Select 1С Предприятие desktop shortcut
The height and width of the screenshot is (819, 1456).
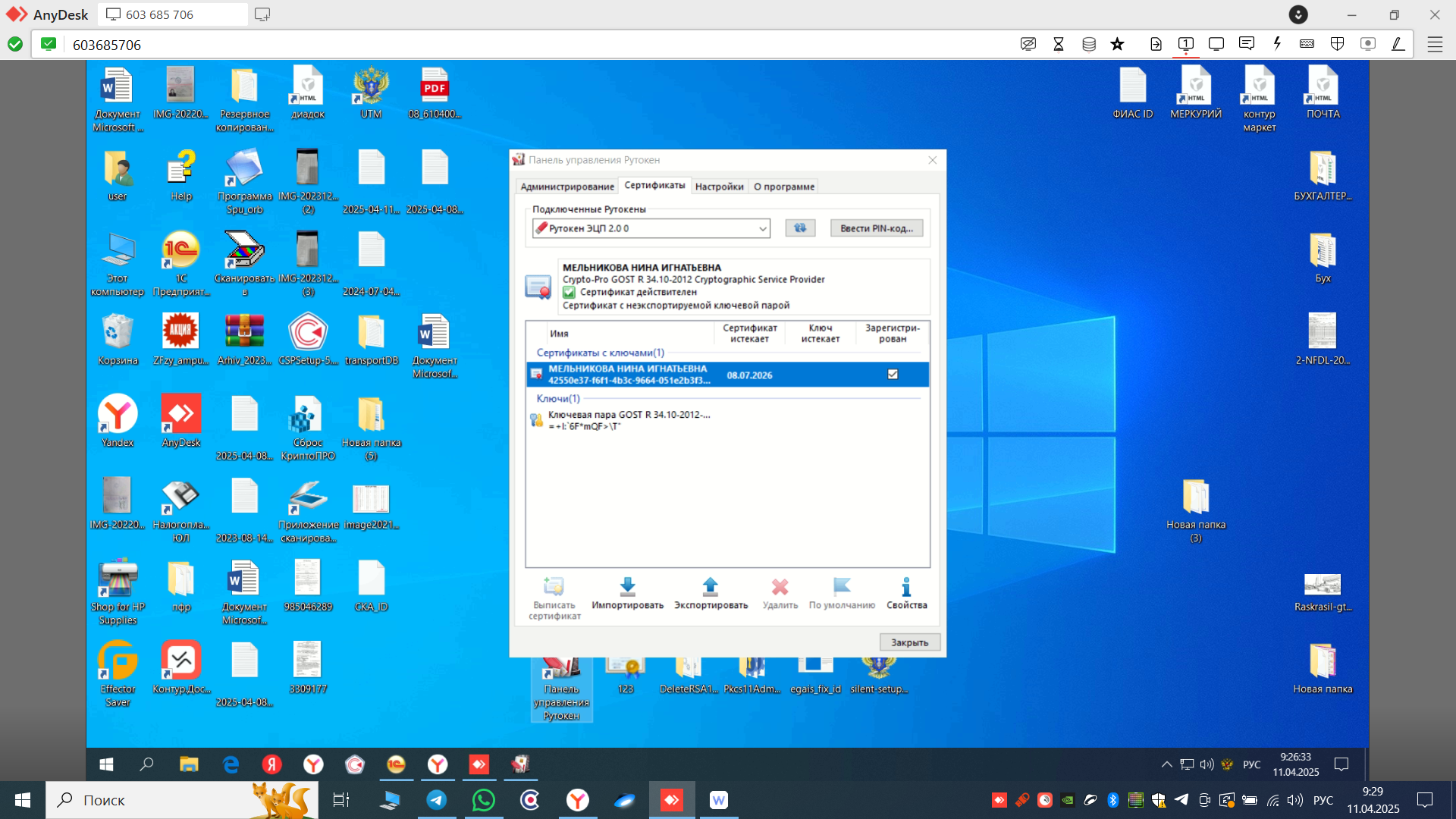coord(181,264)
